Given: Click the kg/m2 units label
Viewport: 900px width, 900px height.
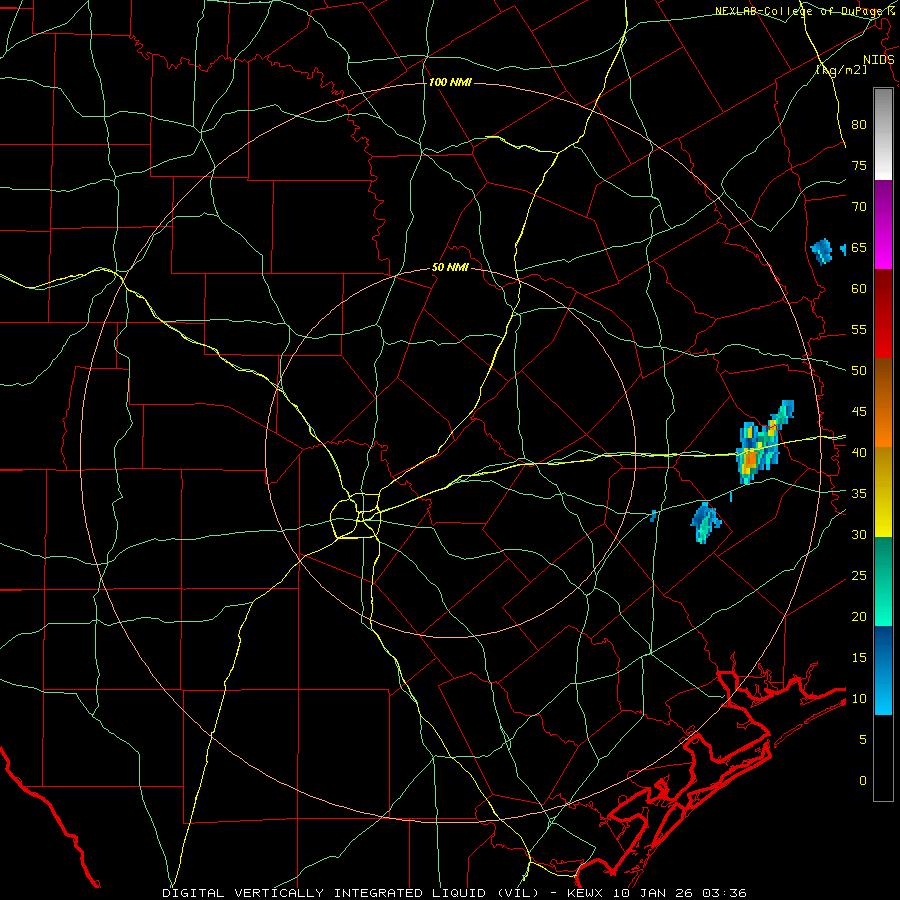Looking at the screenshot, I should (841, 70).
